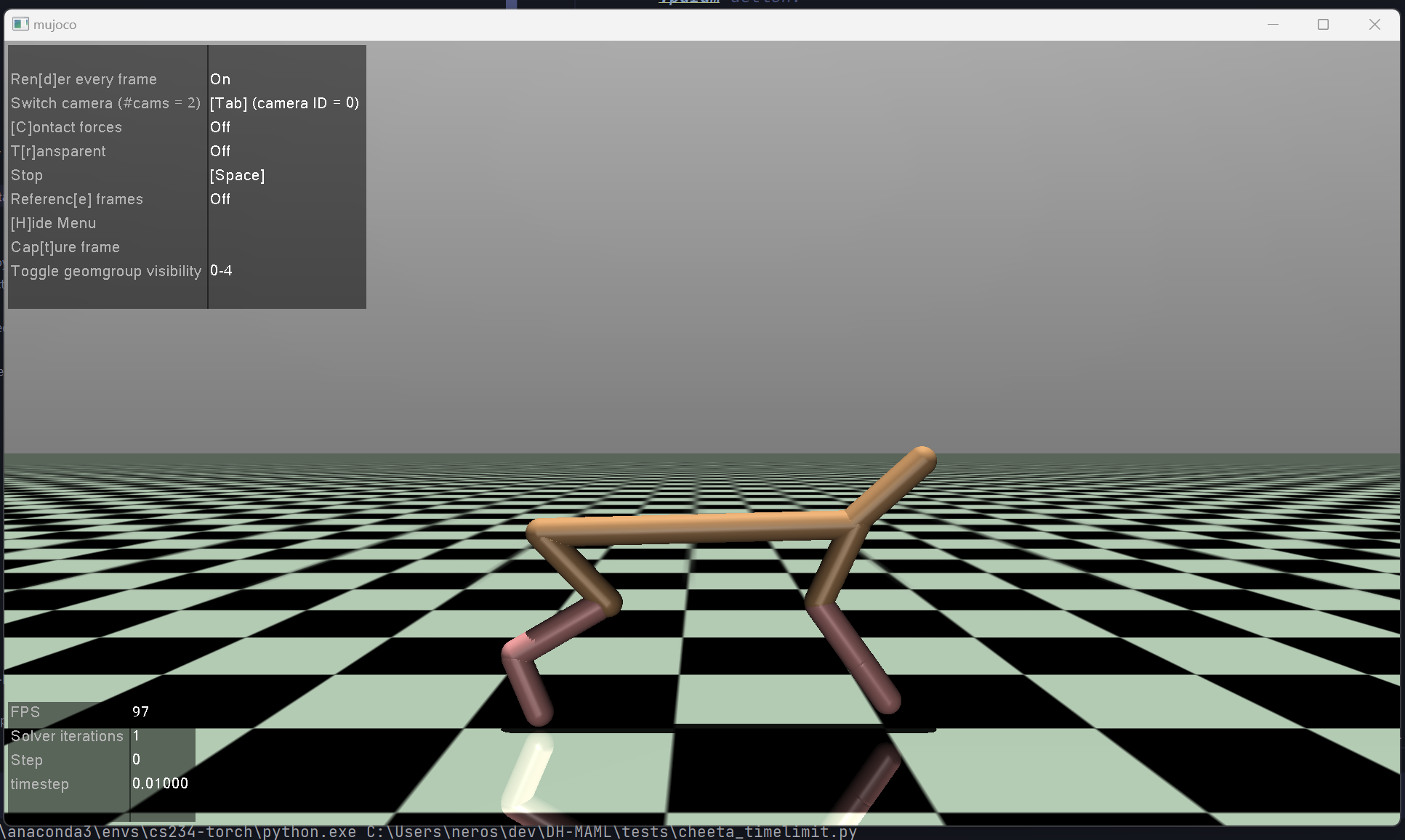Click the cheetah's horizontal torso bar

(691, 528)
